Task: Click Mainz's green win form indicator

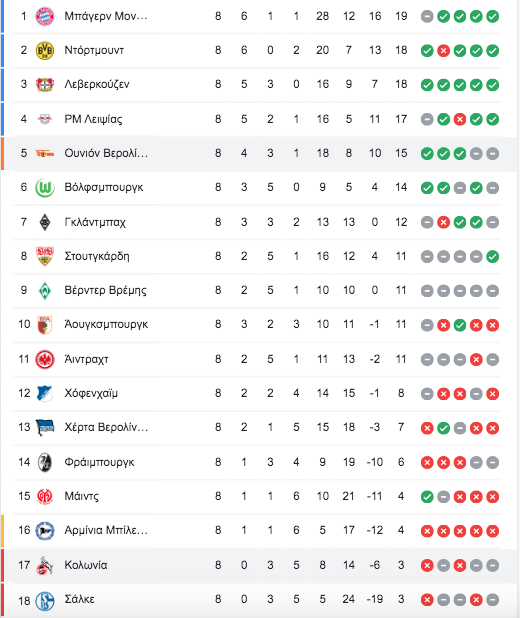Action: [x=427, y=497]
